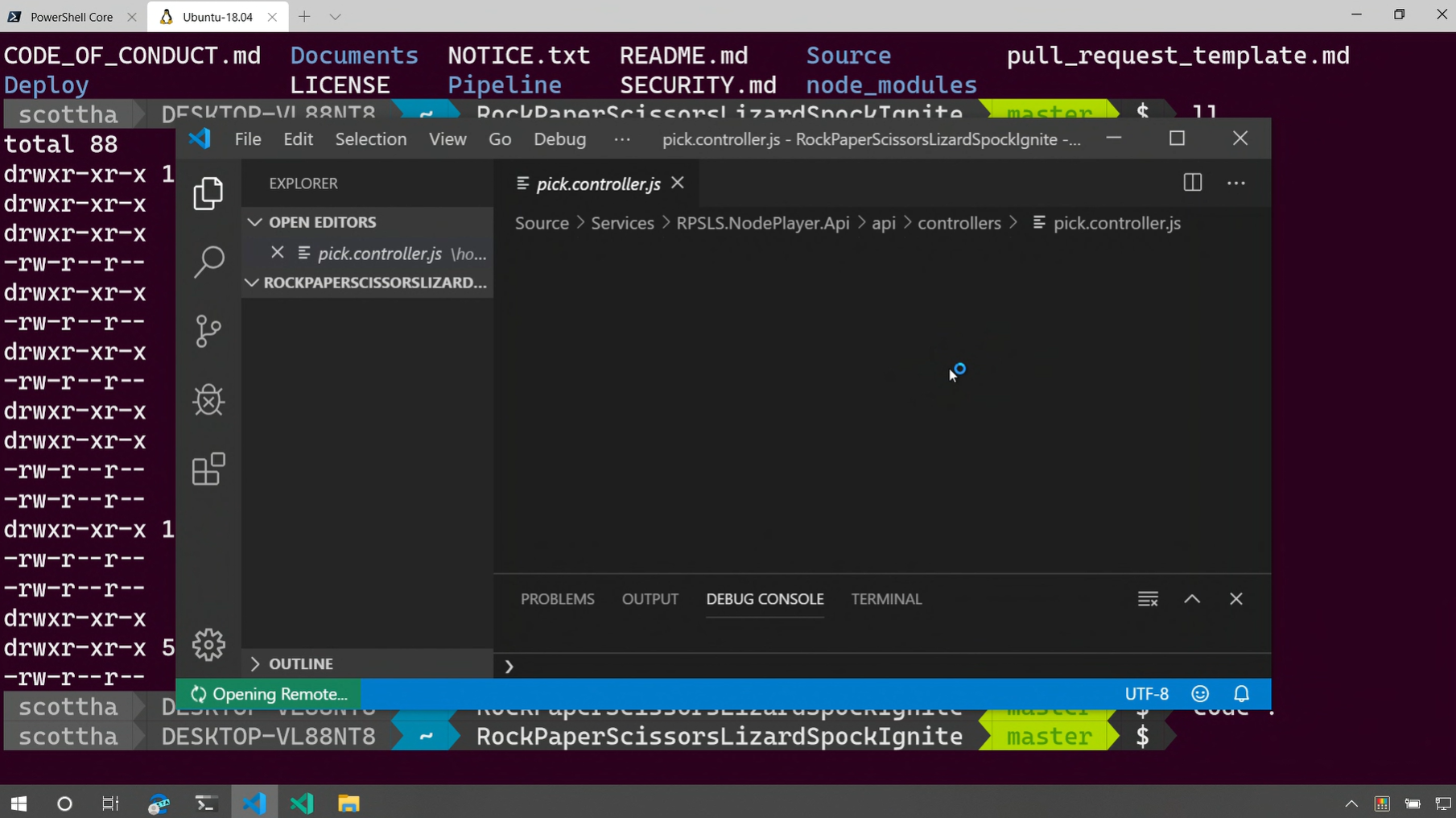The height and width of the screenshot is (818, 1456).
Task: Send feedback via the smiley icon
Action: pos(1200,694)
